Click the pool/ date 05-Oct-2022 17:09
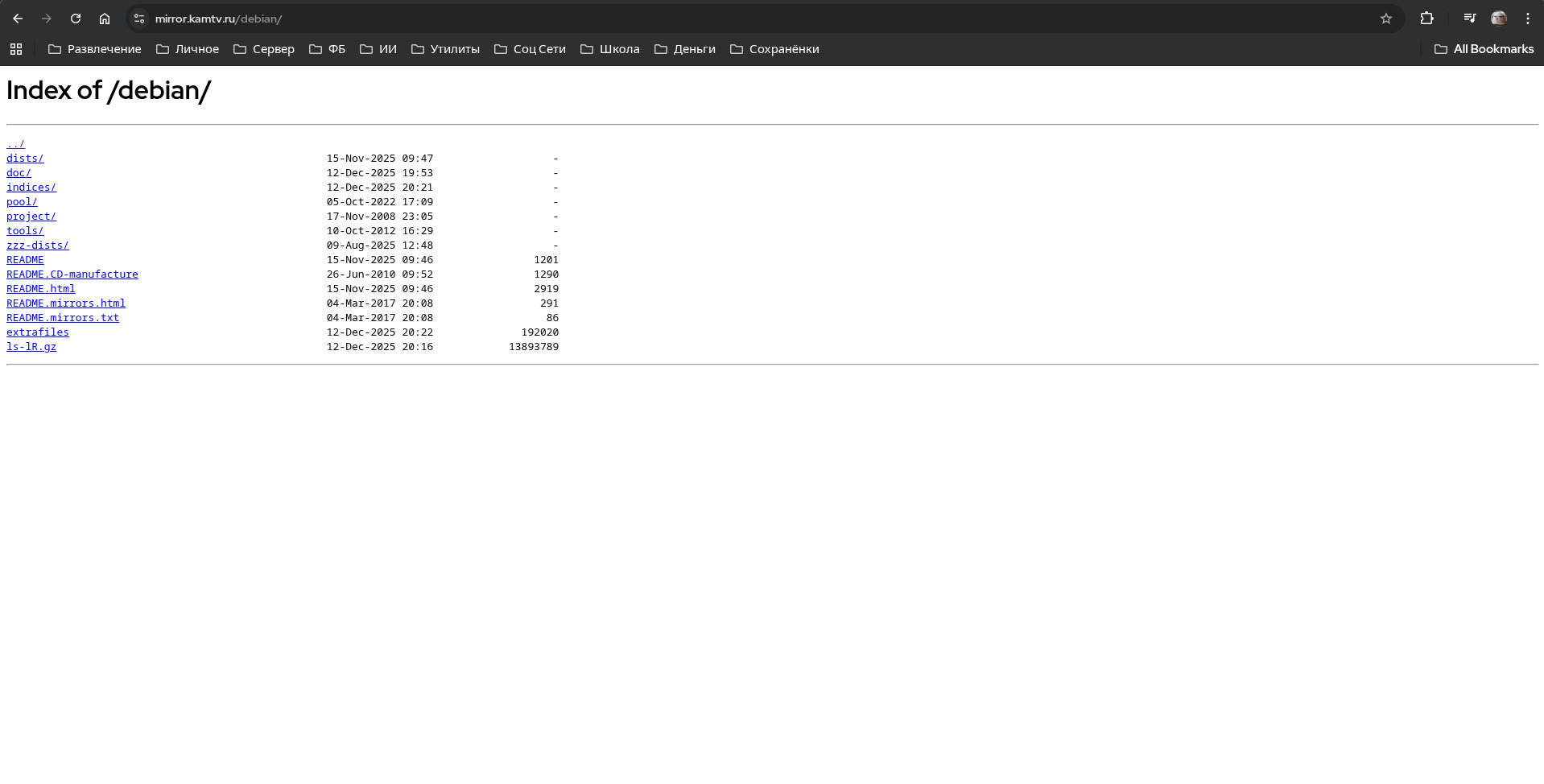The image size is (1544, 784). [x=380, y=202]
